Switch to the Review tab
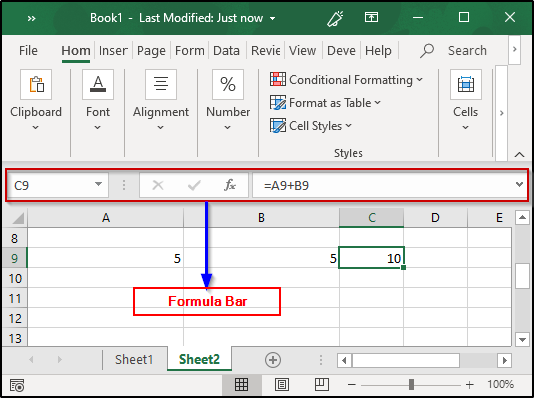The height and width of the screenshot is (398, 534). tap(266, 51)
